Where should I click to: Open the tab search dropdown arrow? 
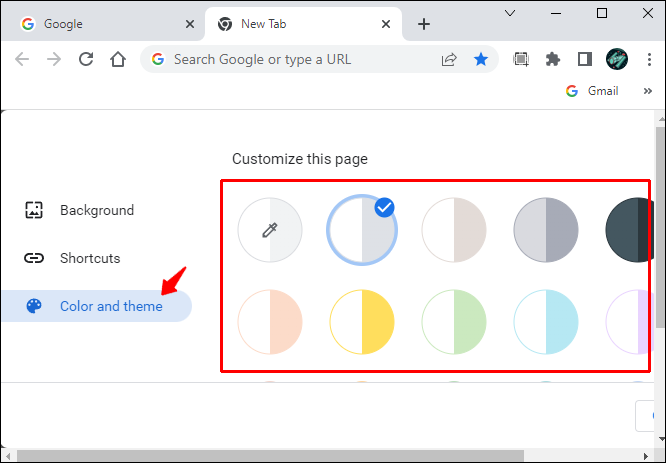tap(510, 13)
